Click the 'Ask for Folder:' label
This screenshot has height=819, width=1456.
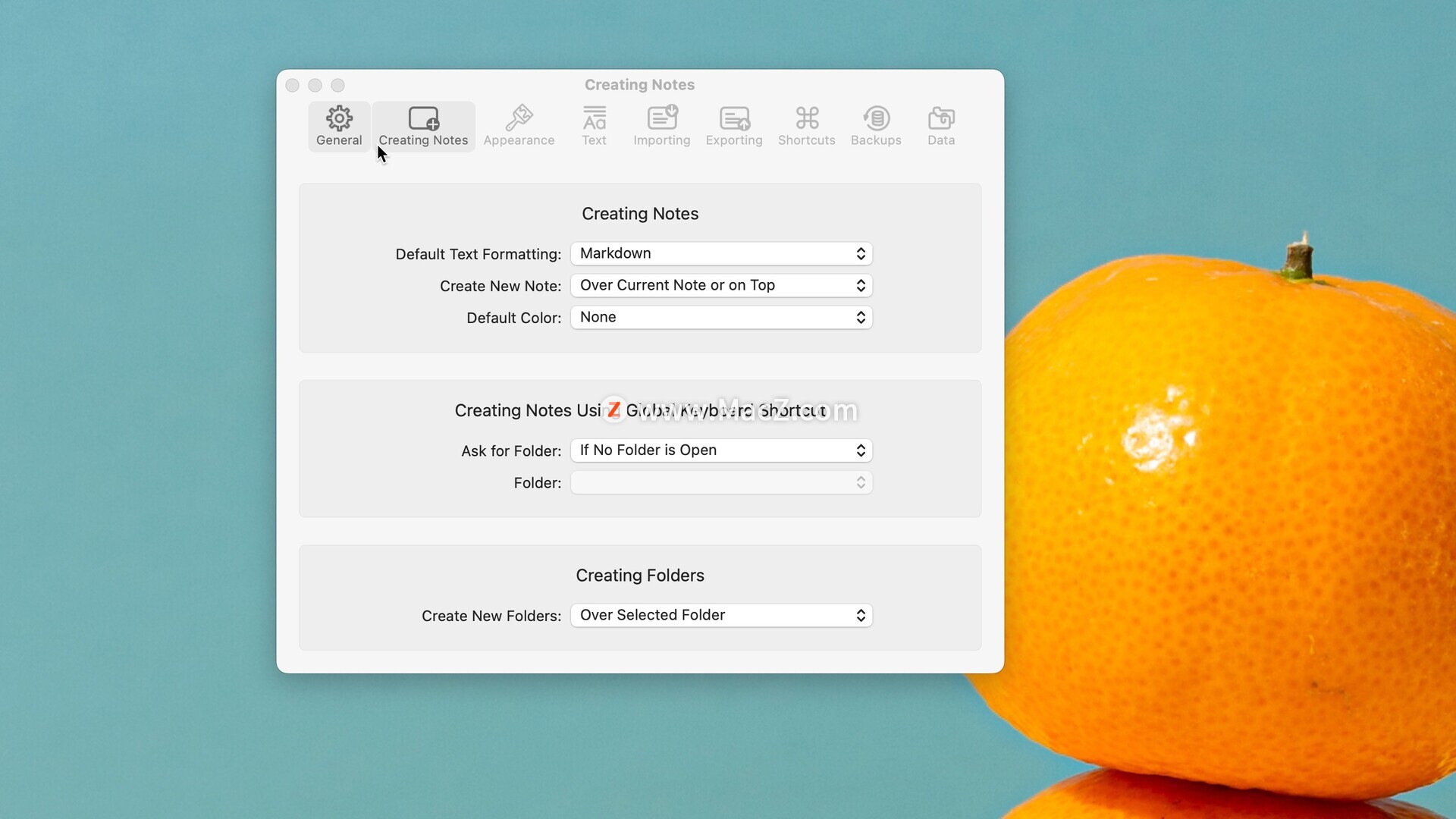click(511, 451)
